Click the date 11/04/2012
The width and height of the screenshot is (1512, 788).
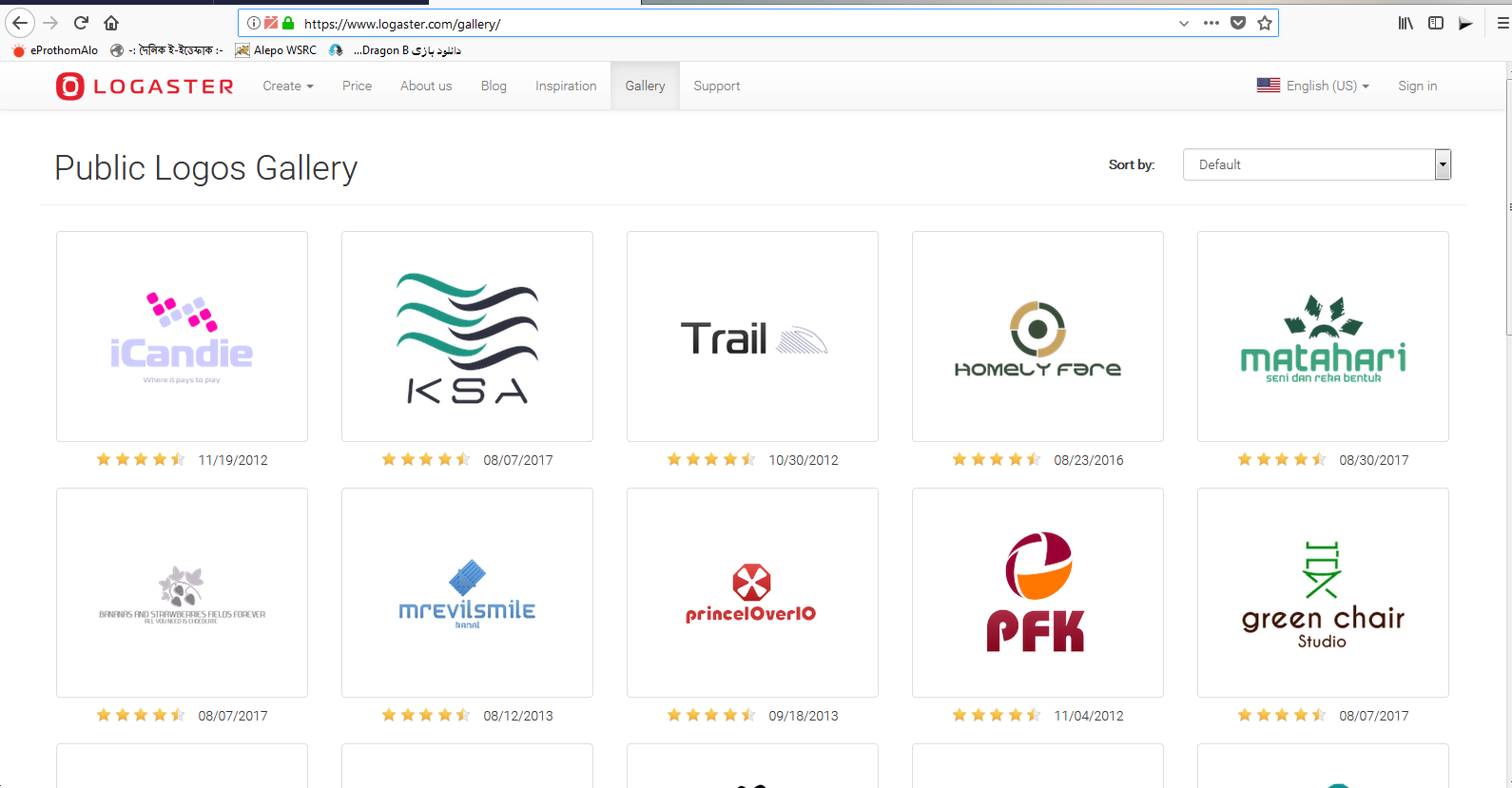(x=1089, y=716)
